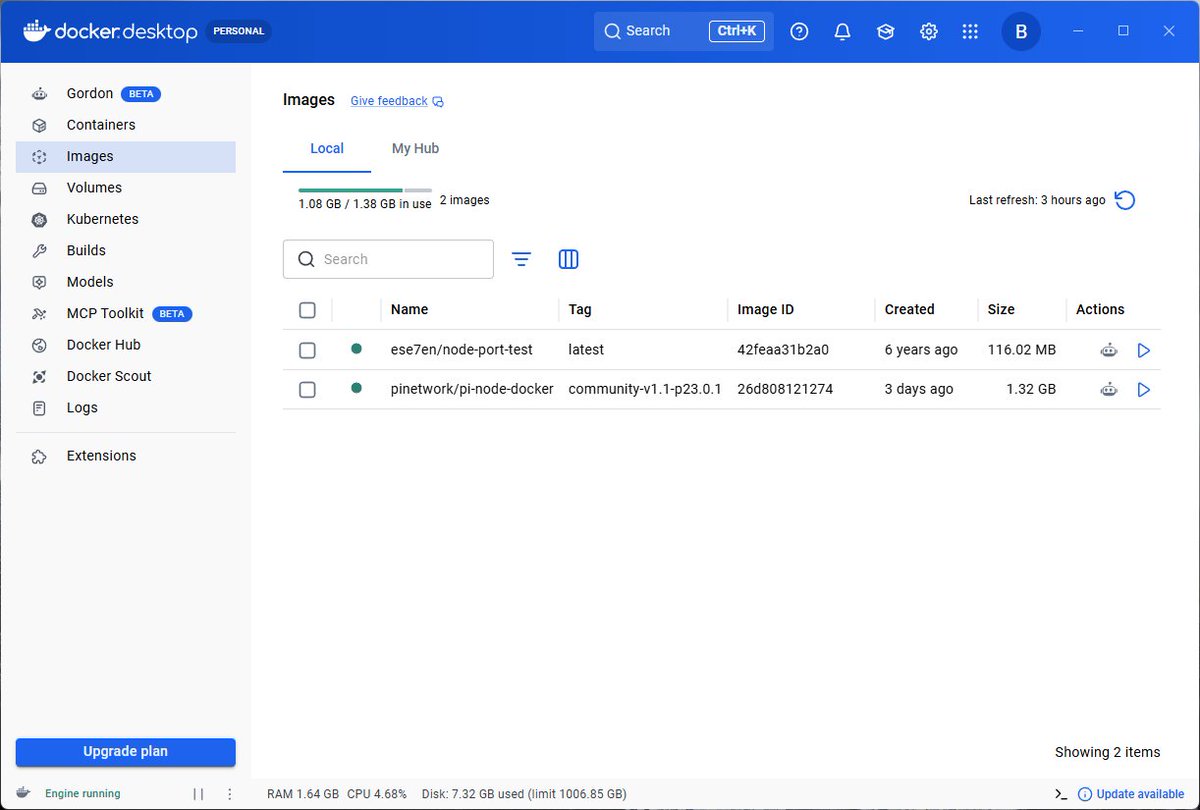Go to Images in the sidebar

(x=126, y=156)
